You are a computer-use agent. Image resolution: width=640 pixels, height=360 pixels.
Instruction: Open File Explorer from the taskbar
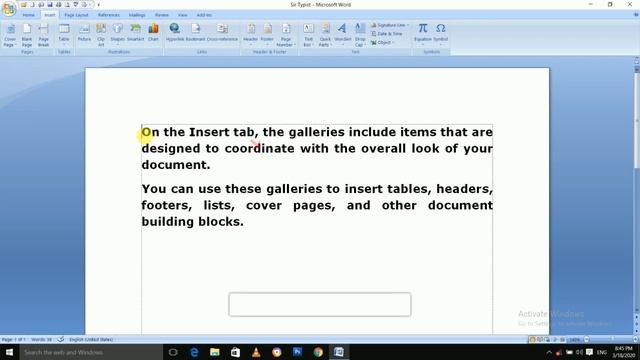215,352
